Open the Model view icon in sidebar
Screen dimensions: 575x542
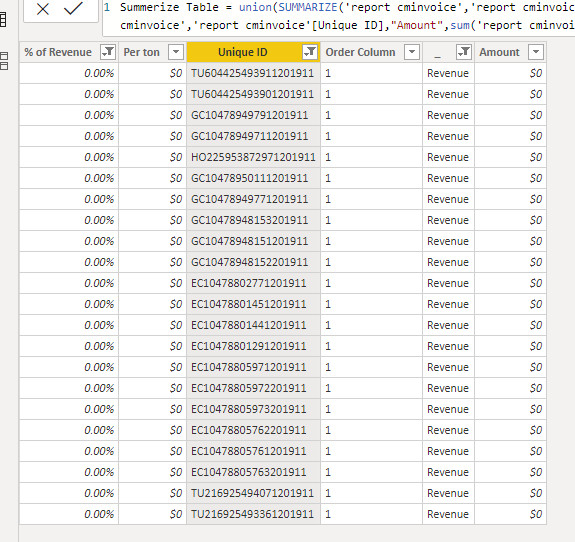(4, 61)
